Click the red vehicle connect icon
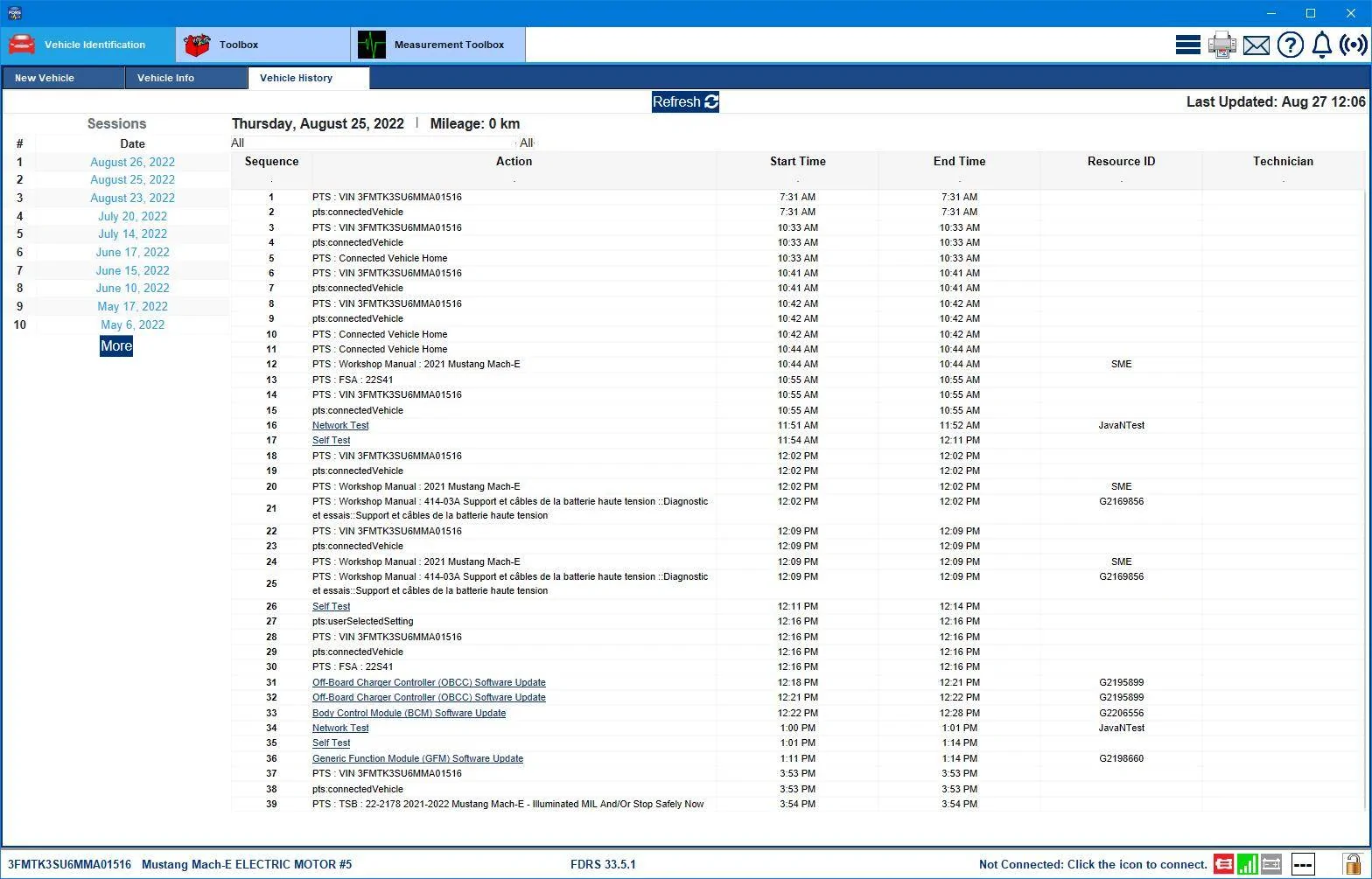This screenshot has height=879, width=1372. click(1223, 864)
